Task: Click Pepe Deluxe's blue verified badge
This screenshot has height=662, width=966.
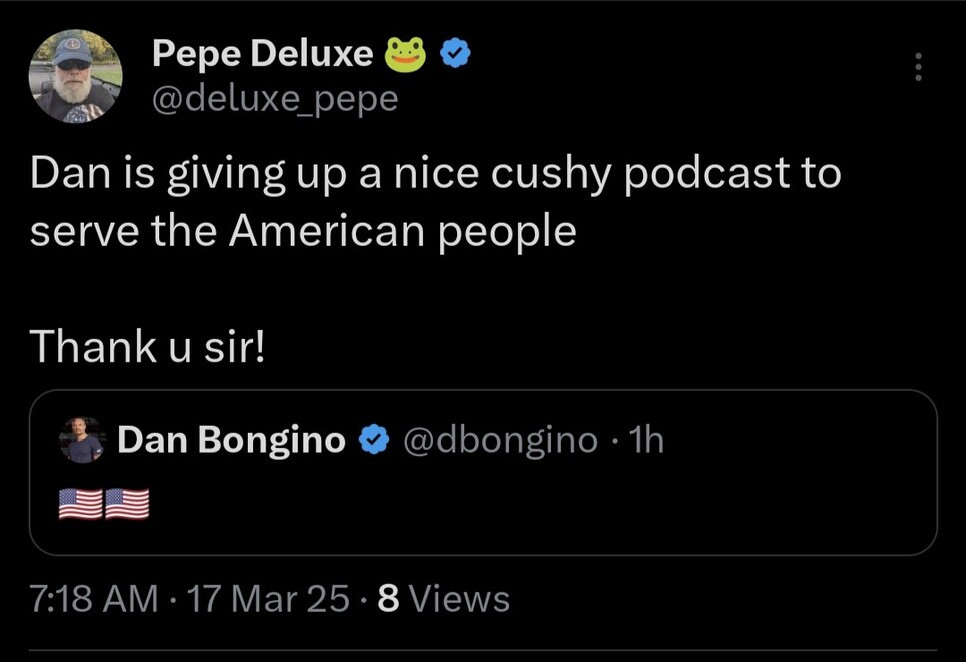Action: (x=454, y=56)
